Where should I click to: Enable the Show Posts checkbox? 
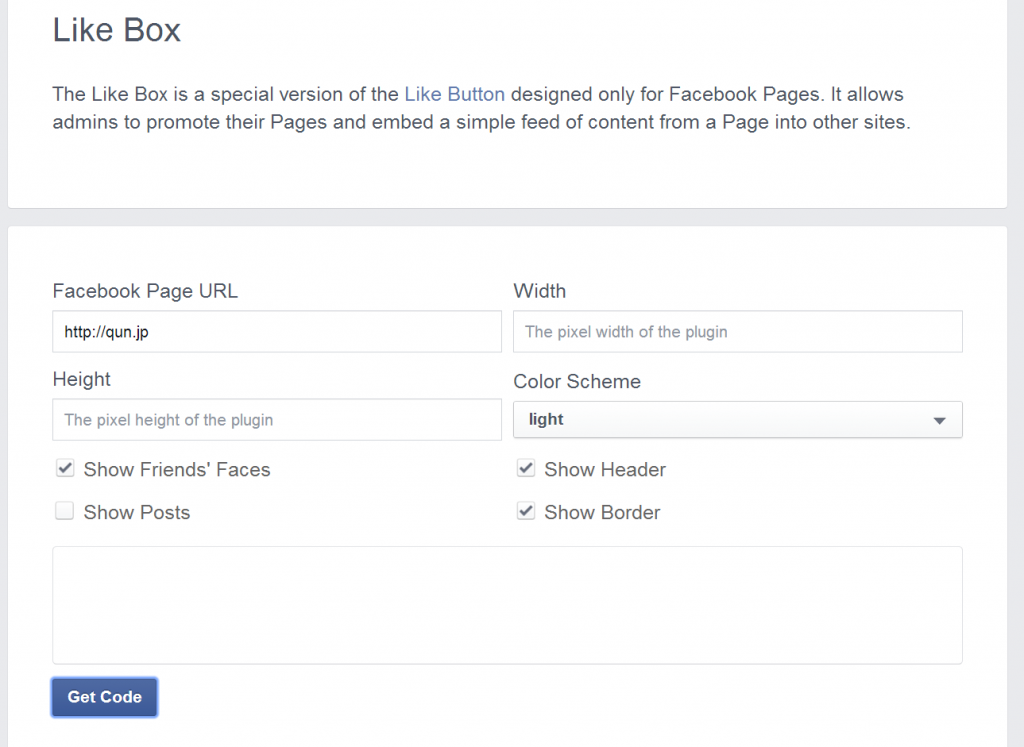(x=65, y=512)
